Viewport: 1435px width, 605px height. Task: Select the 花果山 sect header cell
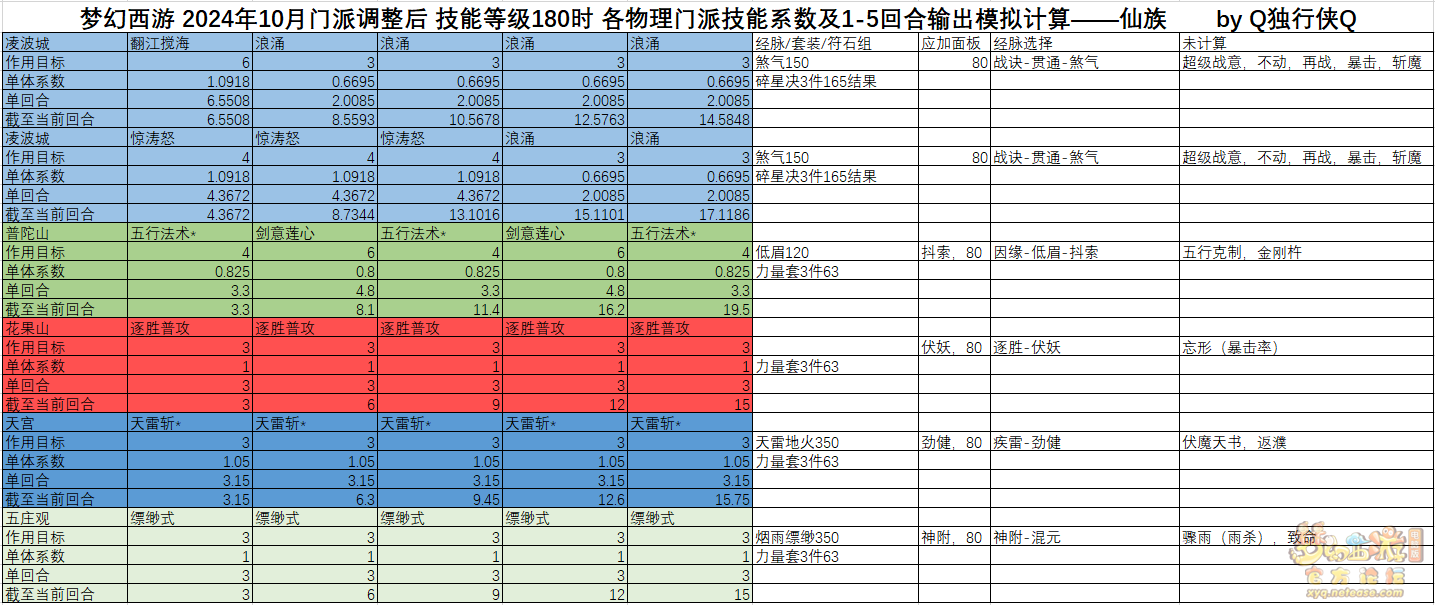(x=65, y=328)
